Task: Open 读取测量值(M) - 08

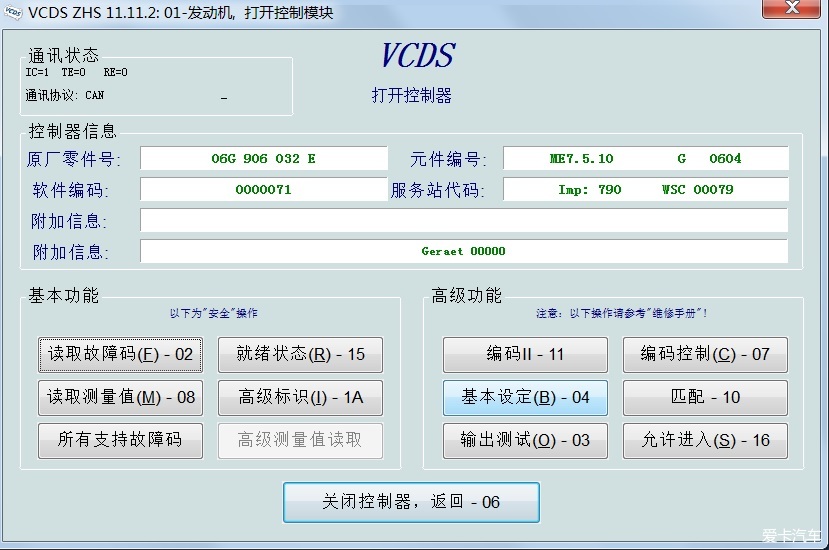Action: coord(121,398)
